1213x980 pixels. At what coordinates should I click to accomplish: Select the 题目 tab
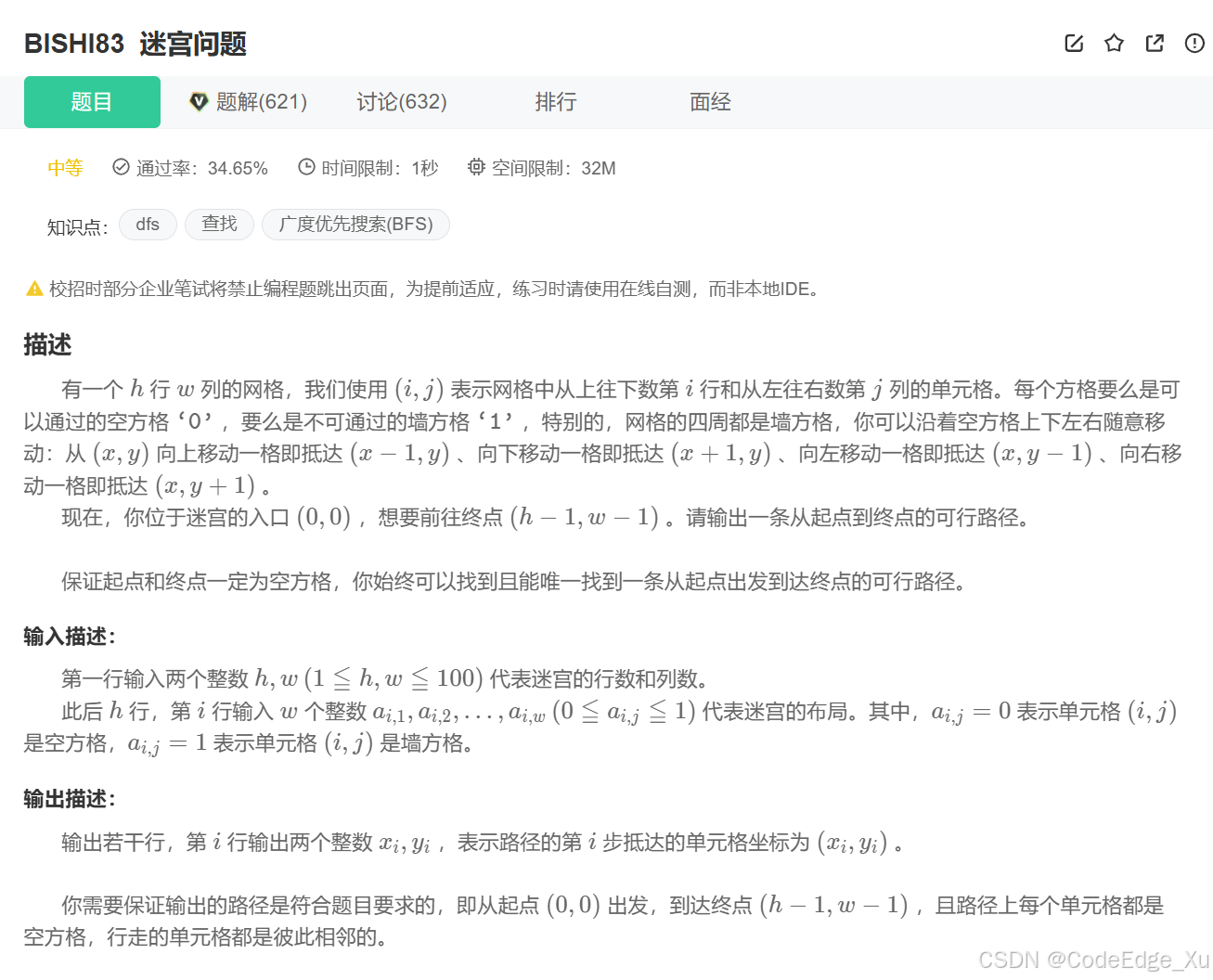click(x=92, y=102)
